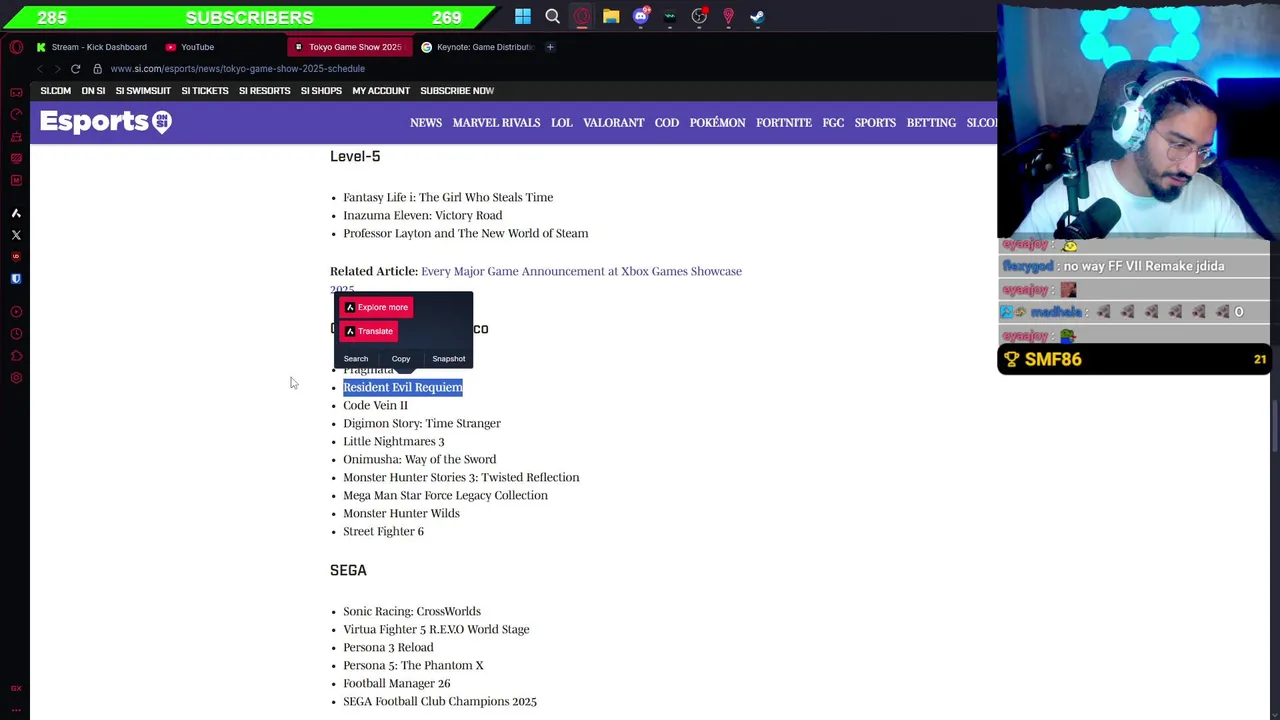Open the POKÉMON navigation link

[717, 123]
